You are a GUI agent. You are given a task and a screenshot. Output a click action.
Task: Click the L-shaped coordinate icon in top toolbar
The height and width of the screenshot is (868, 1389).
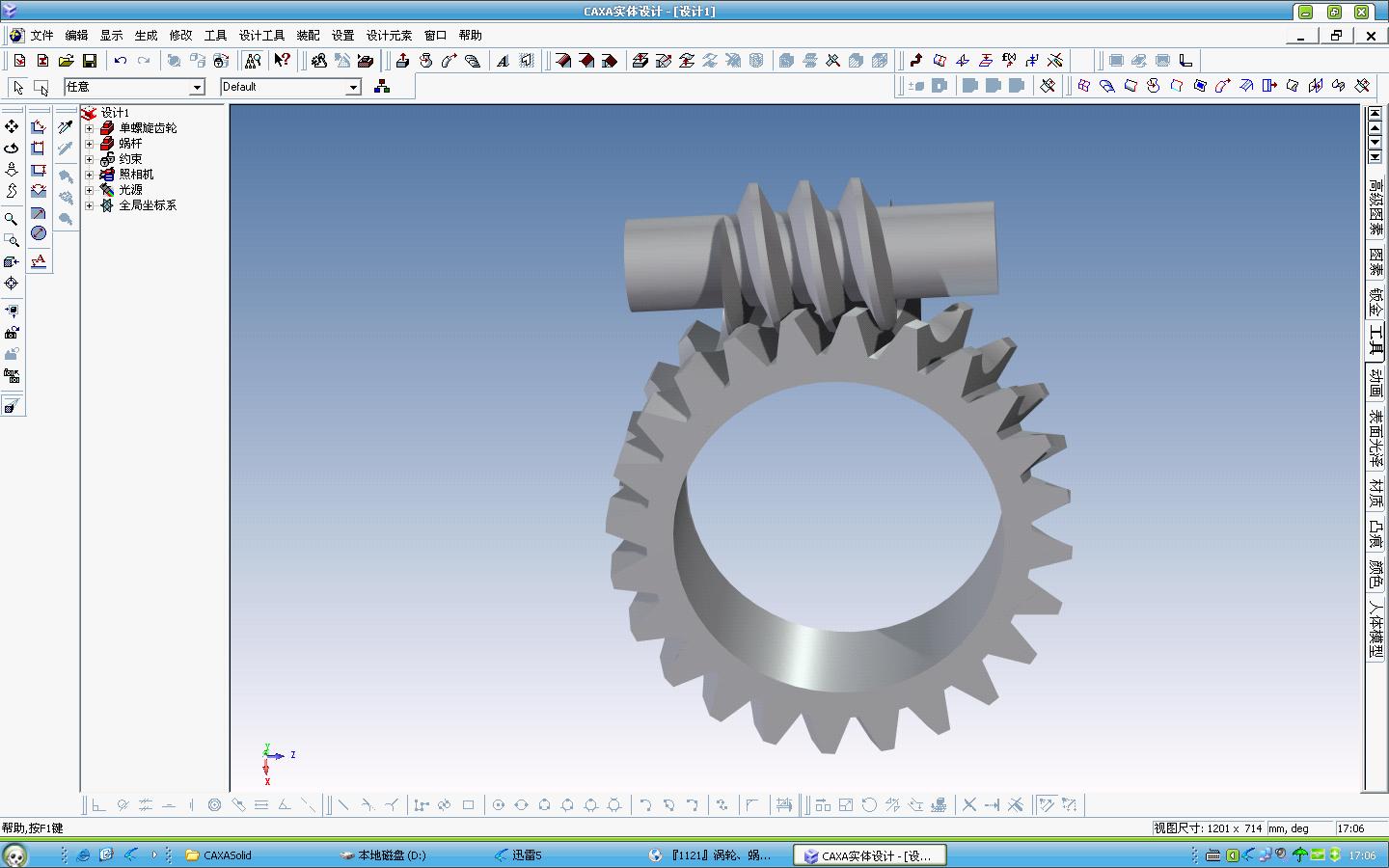pyautogui.click(x=1185, y=61)
